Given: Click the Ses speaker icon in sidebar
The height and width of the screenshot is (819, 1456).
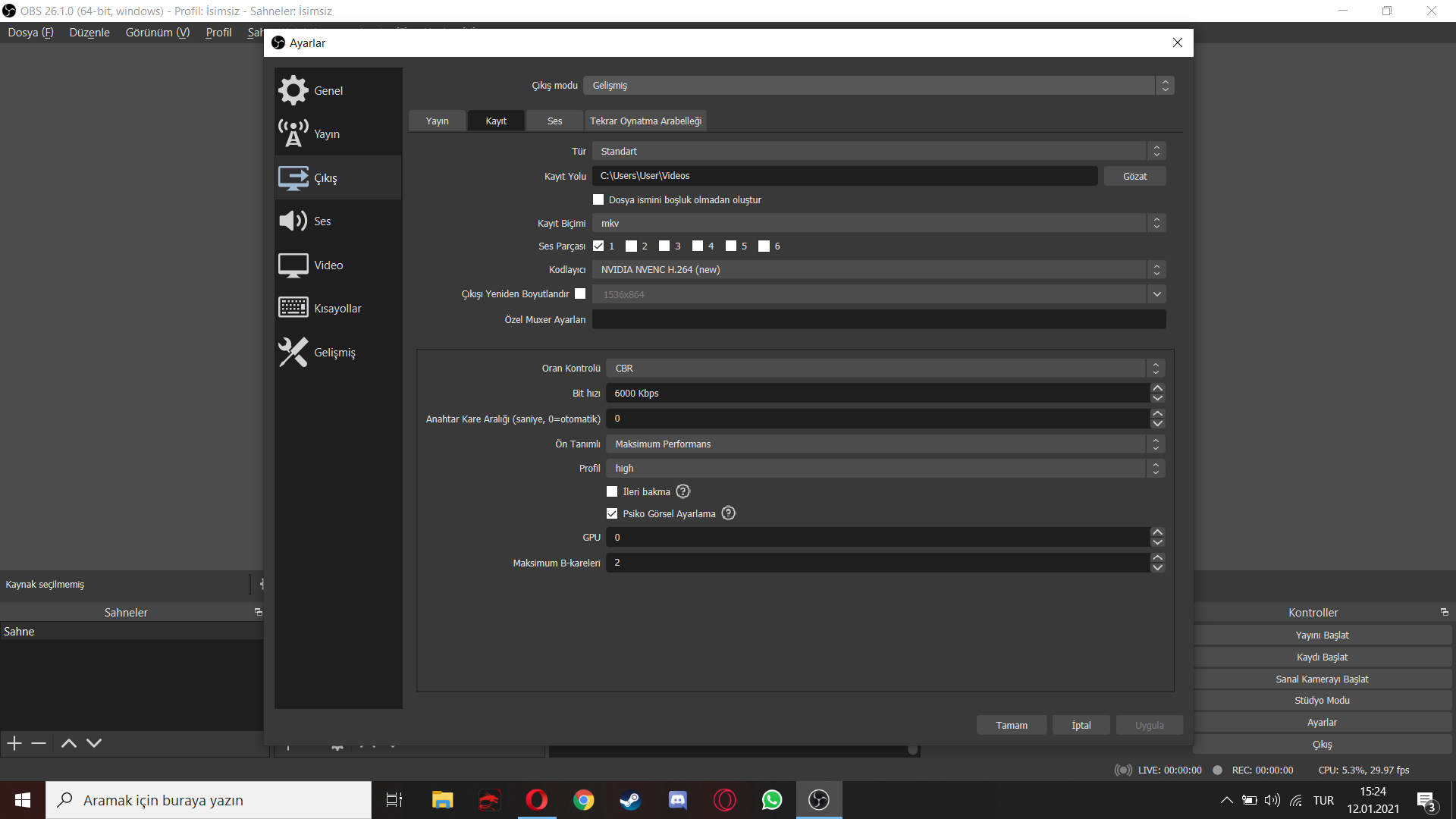Looking at the screenshot, I should click(x=293, y=221).
